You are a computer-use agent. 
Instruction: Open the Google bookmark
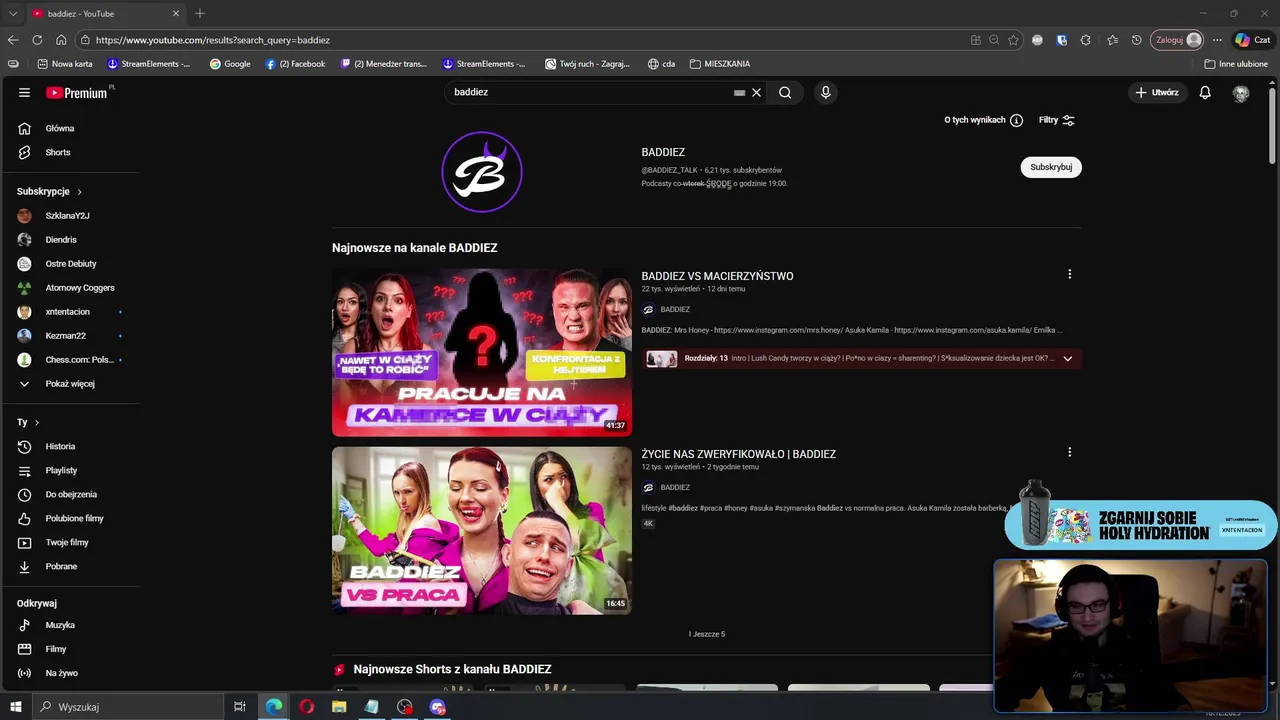click(230, 64)
